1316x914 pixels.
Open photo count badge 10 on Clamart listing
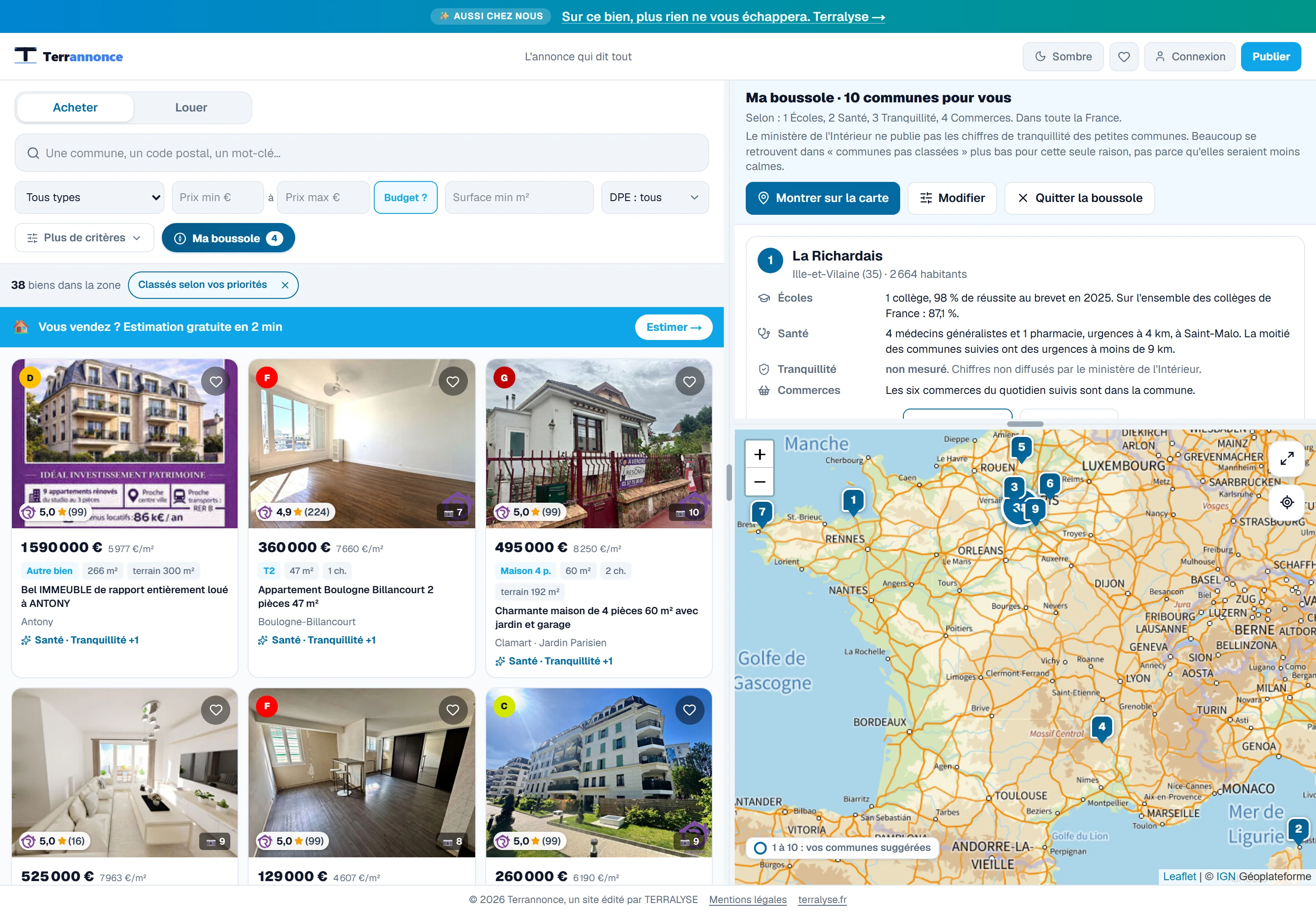688,512
